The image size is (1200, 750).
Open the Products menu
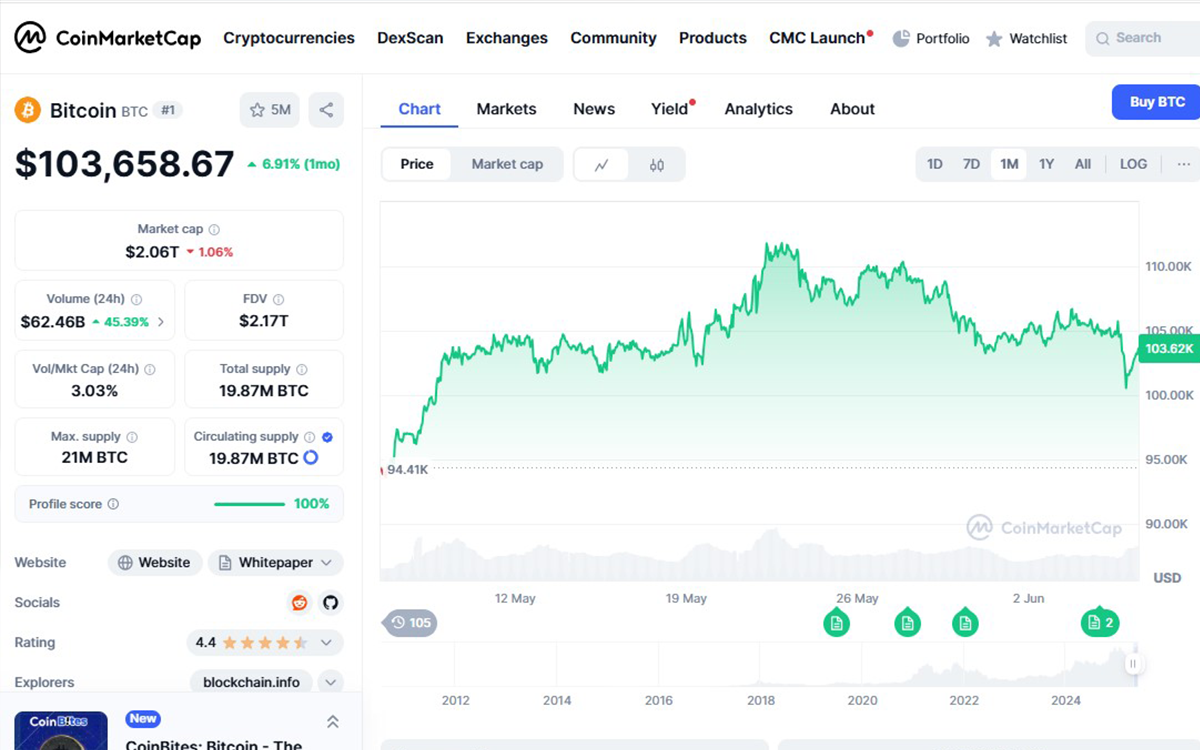click(x=713, y=38)
